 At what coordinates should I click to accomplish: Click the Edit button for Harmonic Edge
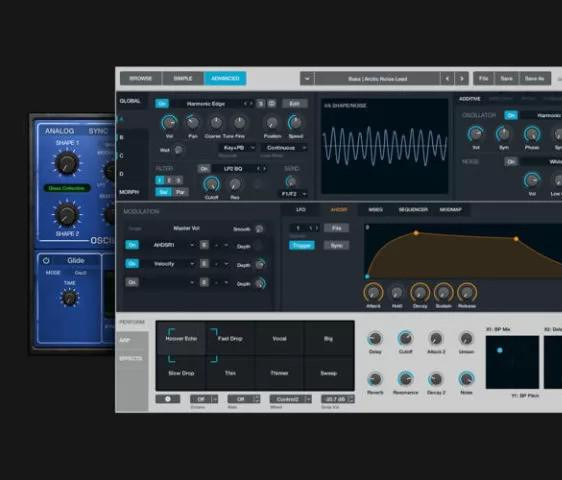294,104
